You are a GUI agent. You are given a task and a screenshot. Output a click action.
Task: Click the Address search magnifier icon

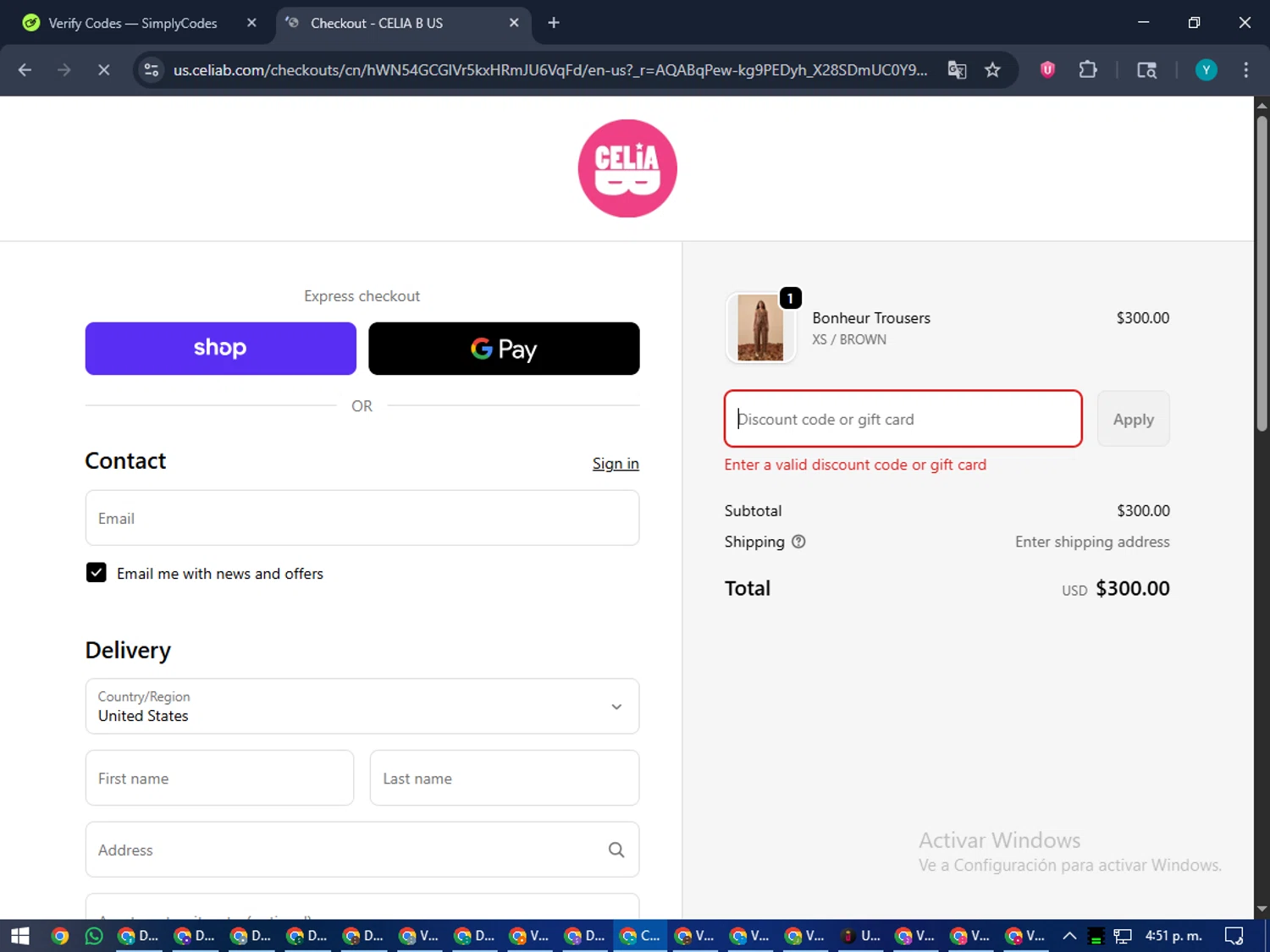[x=616, y=850]
